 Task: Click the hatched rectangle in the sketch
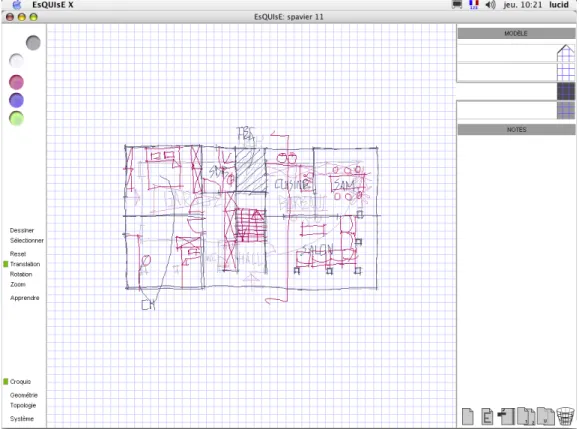pos(251,170)
